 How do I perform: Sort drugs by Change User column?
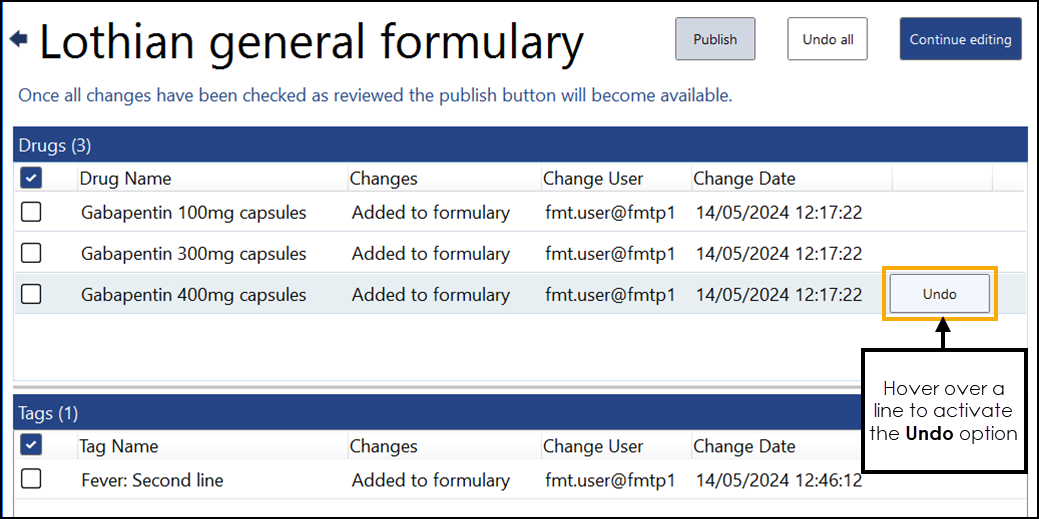coord(593,179)
